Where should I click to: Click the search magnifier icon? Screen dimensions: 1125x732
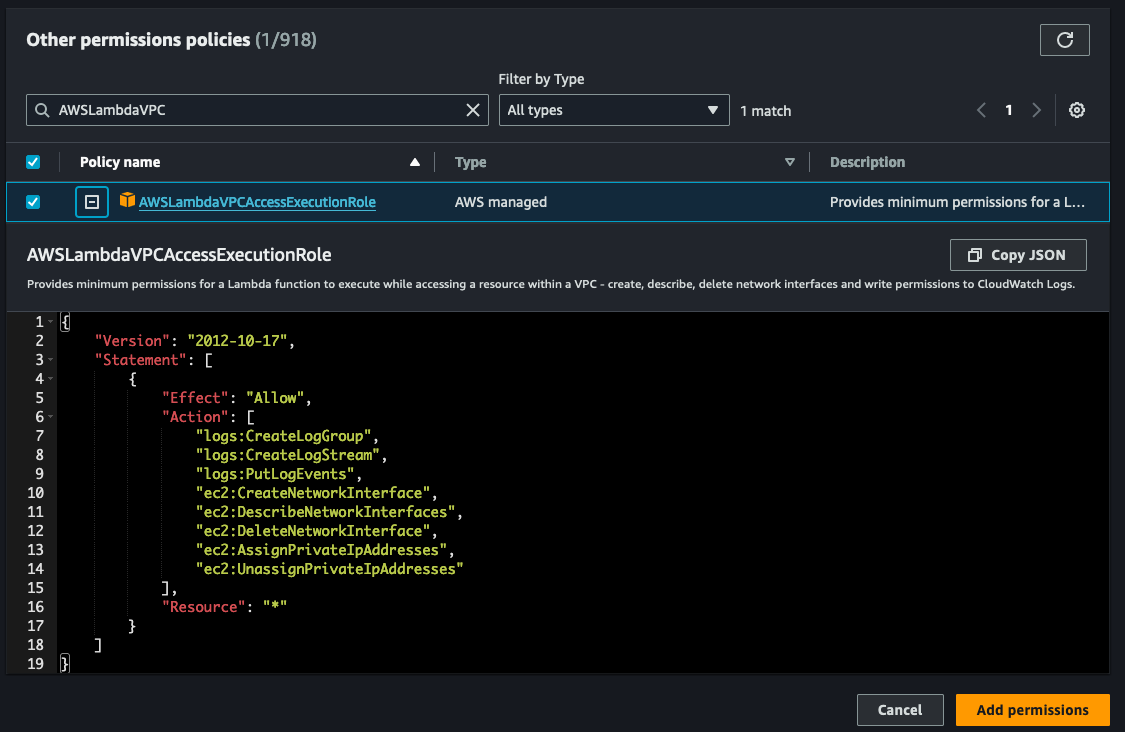click(41, 110)
